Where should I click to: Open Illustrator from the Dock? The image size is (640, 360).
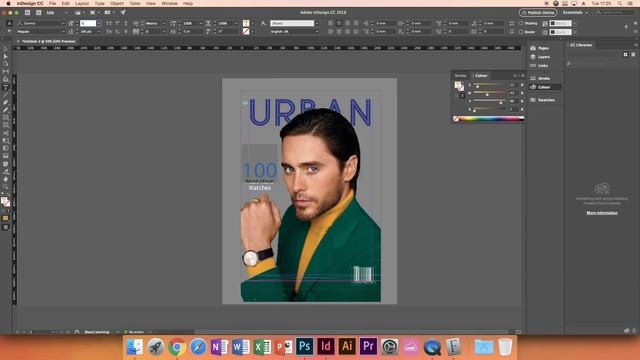[347, 347]
